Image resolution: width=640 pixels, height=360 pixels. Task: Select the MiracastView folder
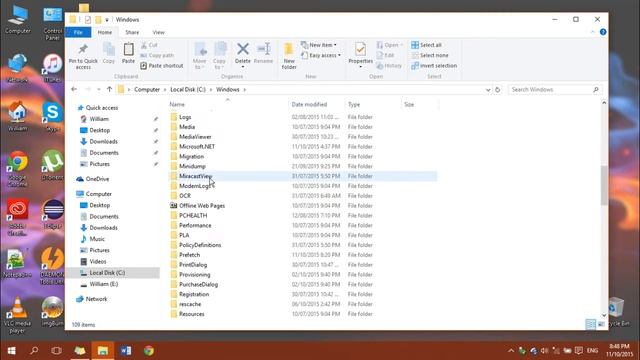(x=196, y=176)
